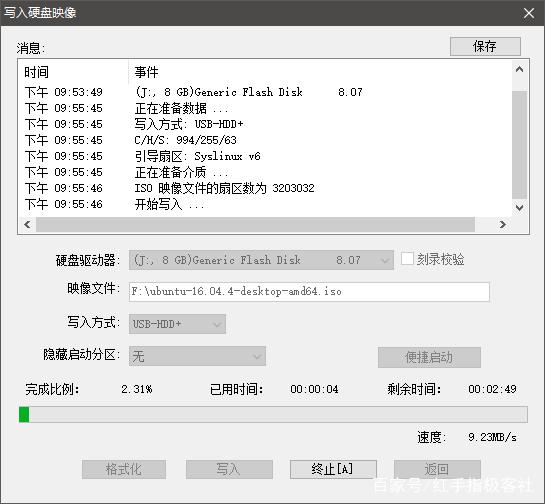Click the 返回 button
Image resolution: width=545 pixels, height=504 pixels.
pyautogui.click(x=437, y=469)
